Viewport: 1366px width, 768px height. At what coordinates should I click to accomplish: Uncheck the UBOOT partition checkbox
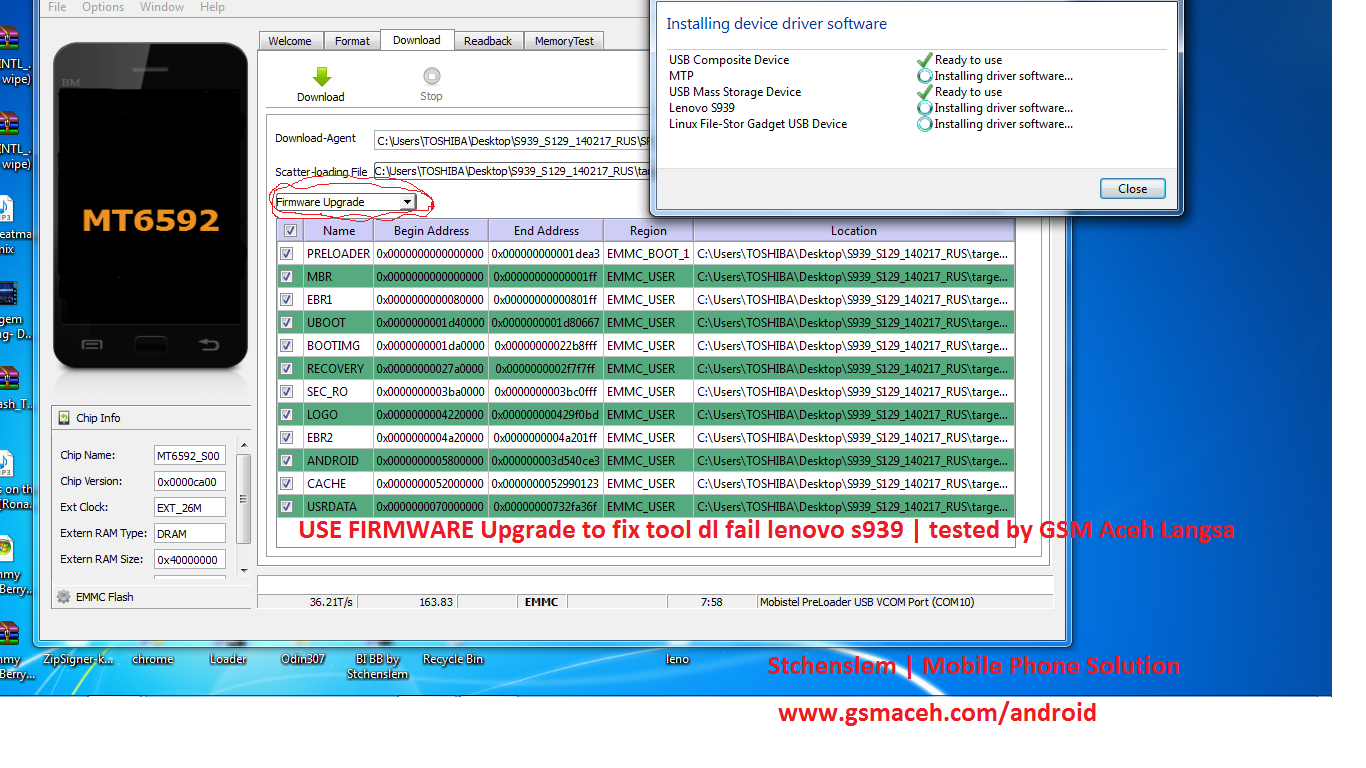[x=287, y=323]
